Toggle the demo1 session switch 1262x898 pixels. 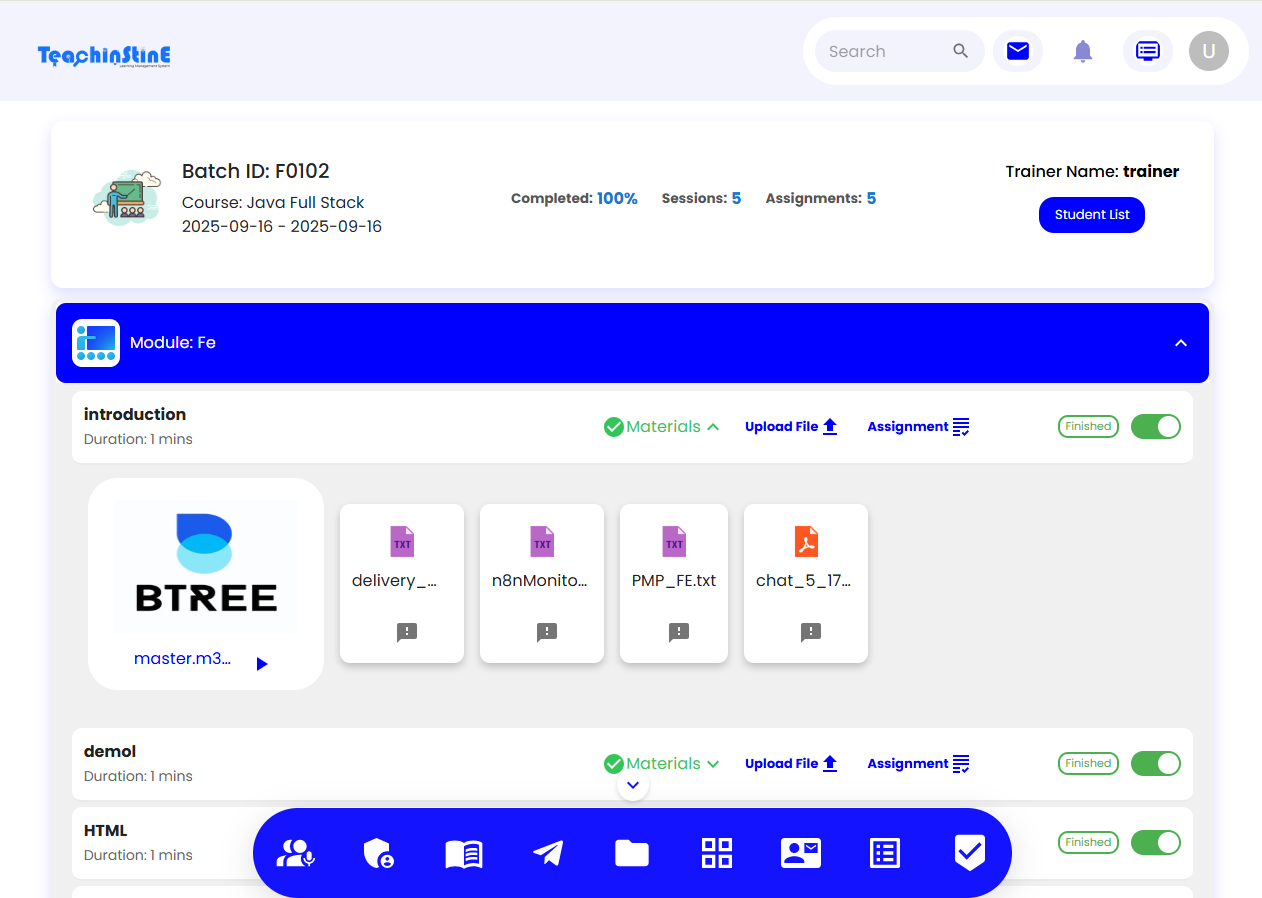coord(1155,764)
